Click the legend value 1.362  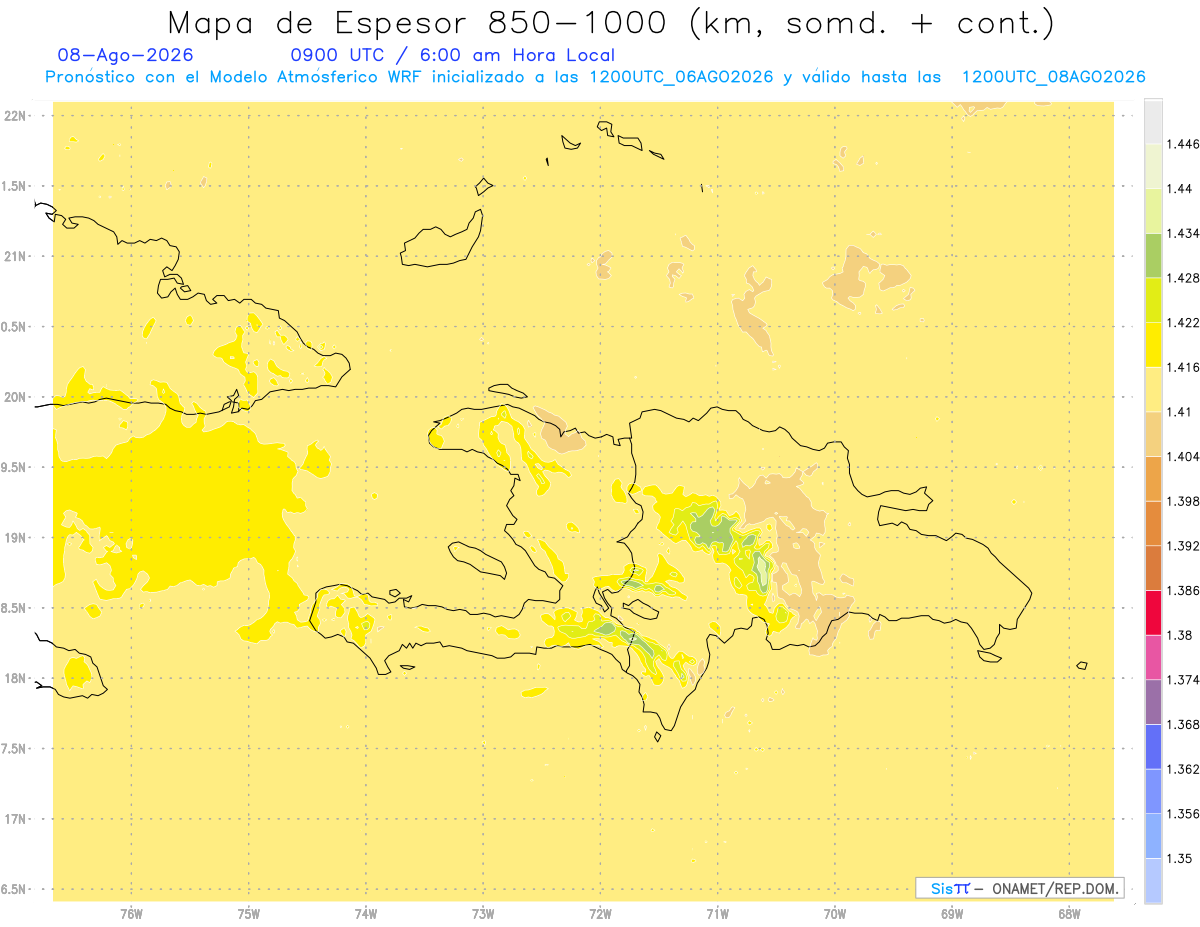[1183, 769]
